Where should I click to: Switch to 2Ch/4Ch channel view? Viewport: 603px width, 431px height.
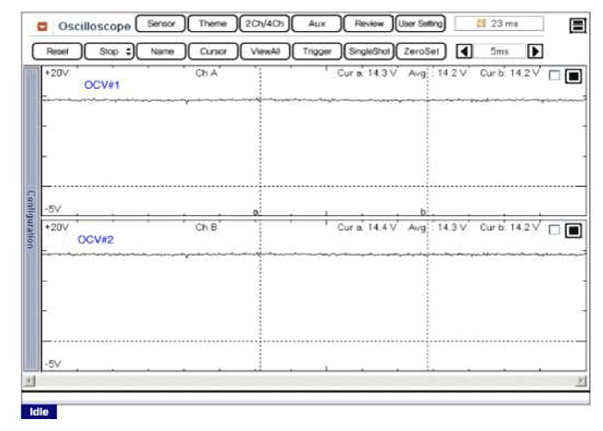(x=265, y=23)
